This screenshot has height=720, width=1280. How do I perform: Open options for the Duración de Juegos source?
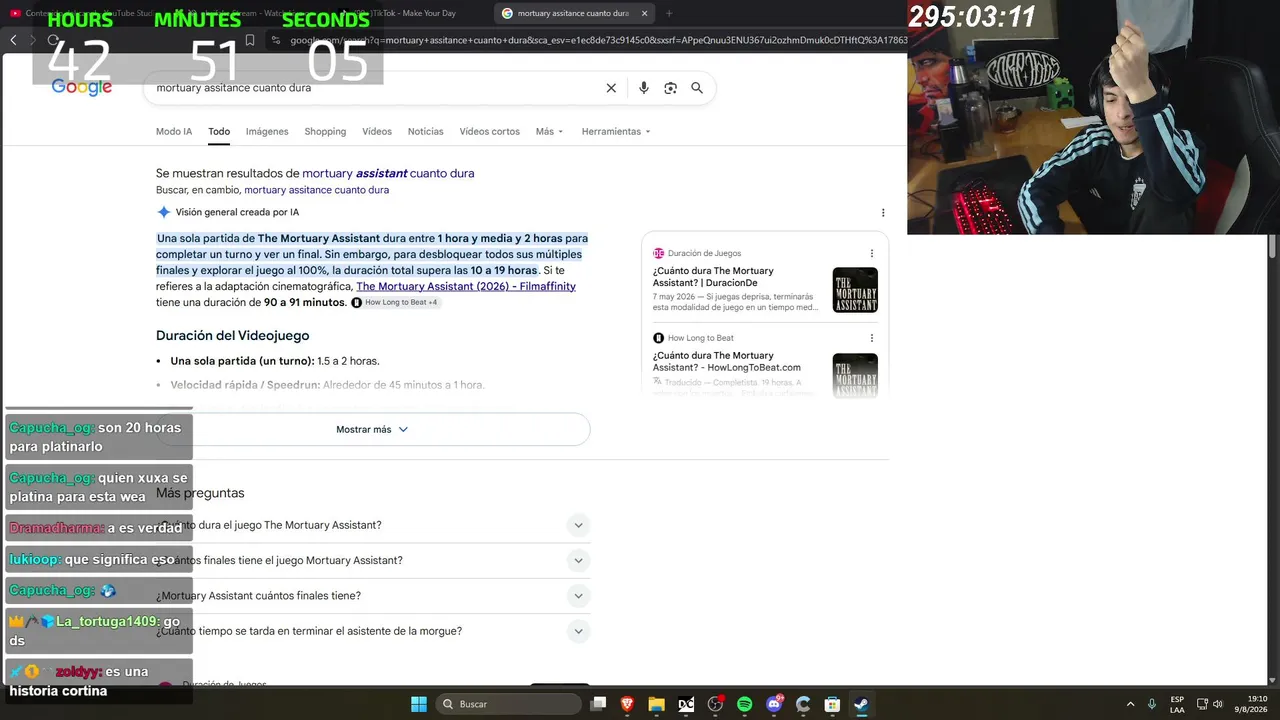pyautogui.click(x=872, y=253)
